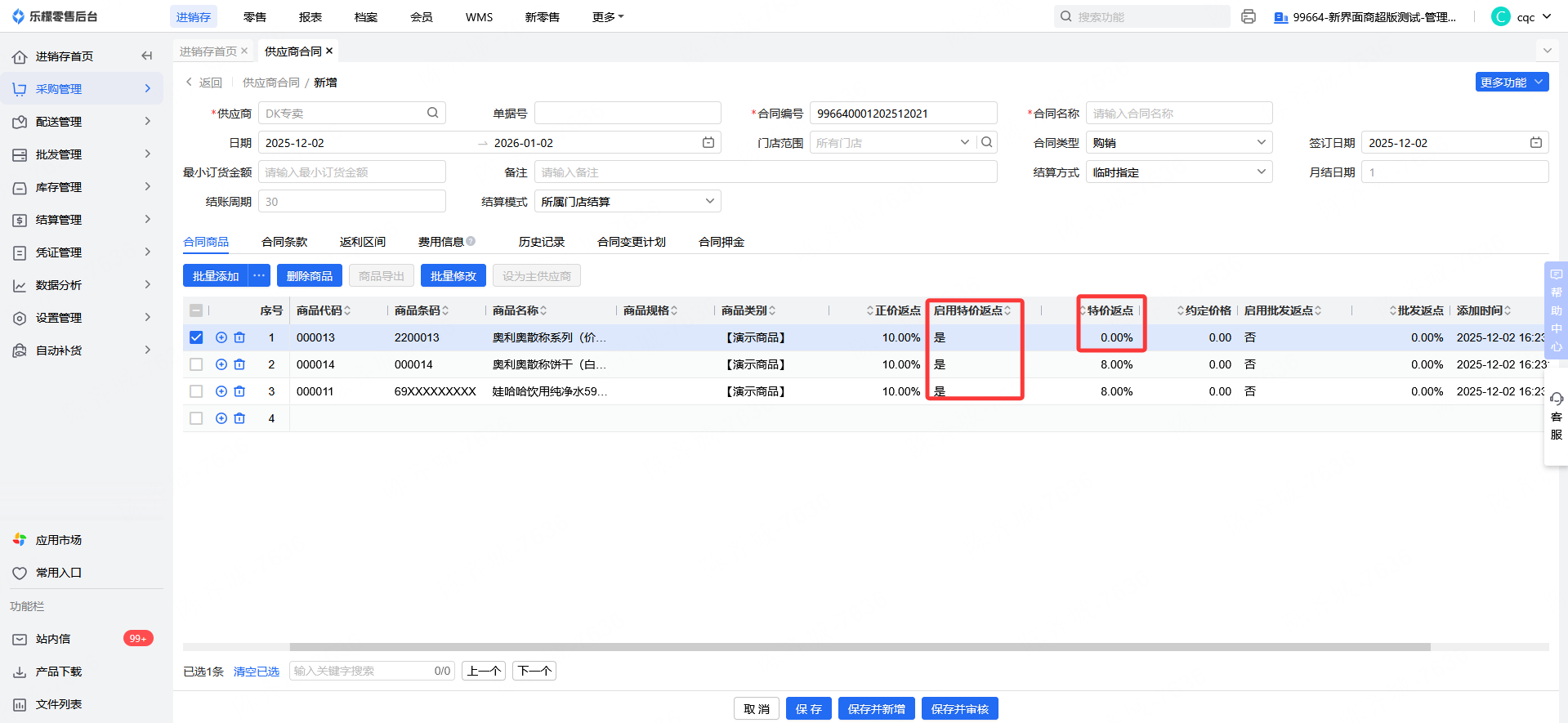Close the 进销存首页 tab
Screen dimensions: 1568x723
pyautogui.click(x=244, y=51)
